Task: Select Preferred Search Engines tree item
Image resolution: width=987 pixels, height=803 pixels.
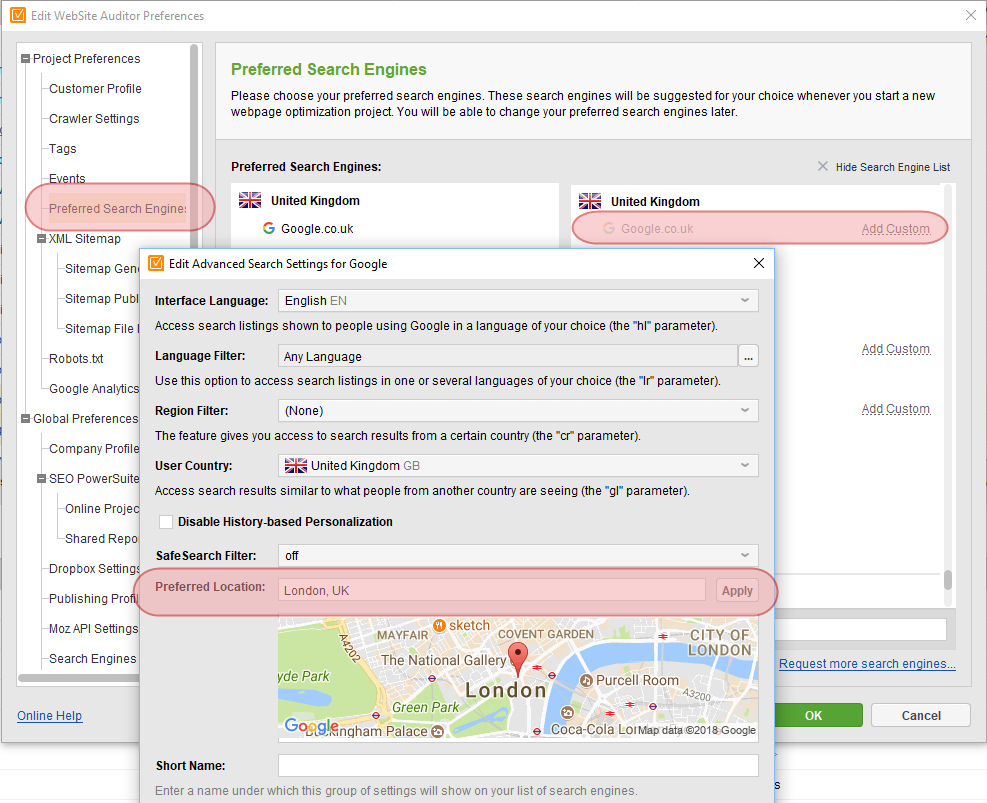Action: tap(118, 208)
